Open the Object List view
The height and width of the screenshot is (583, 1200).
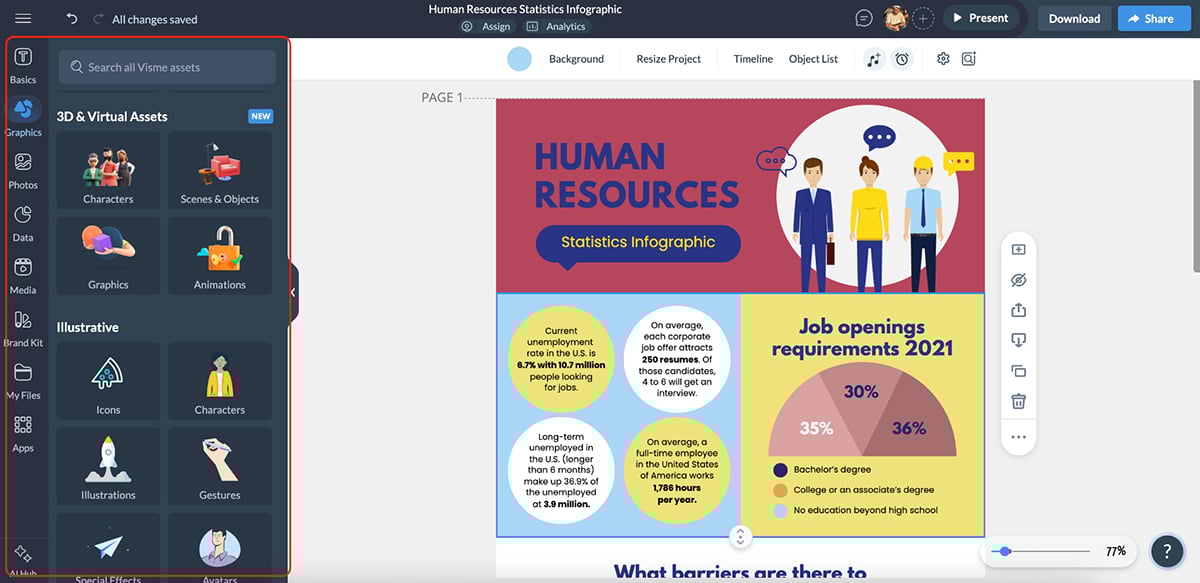813,58
